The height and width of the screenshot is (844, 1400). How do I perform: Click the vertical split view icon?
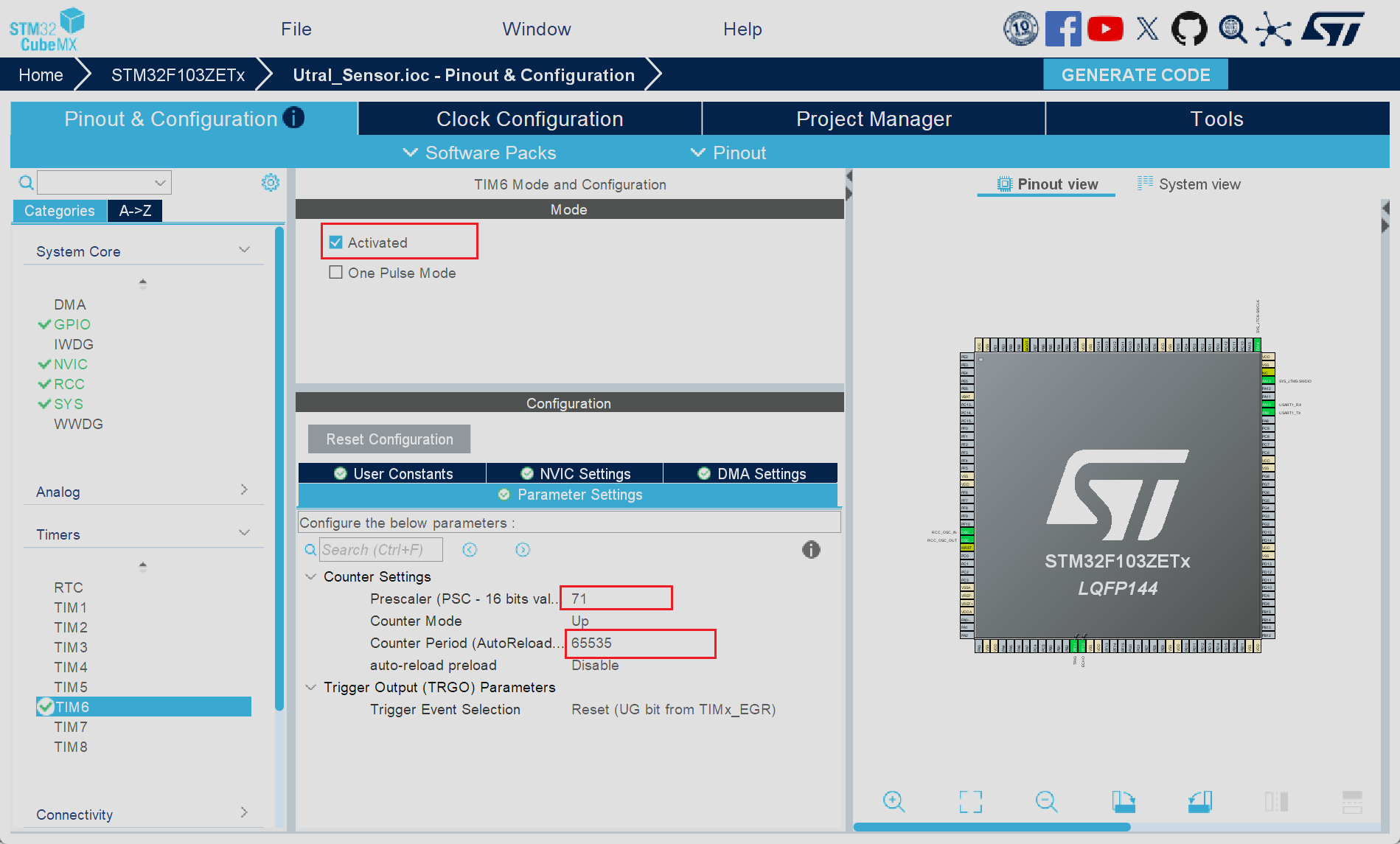point(1276,801)
